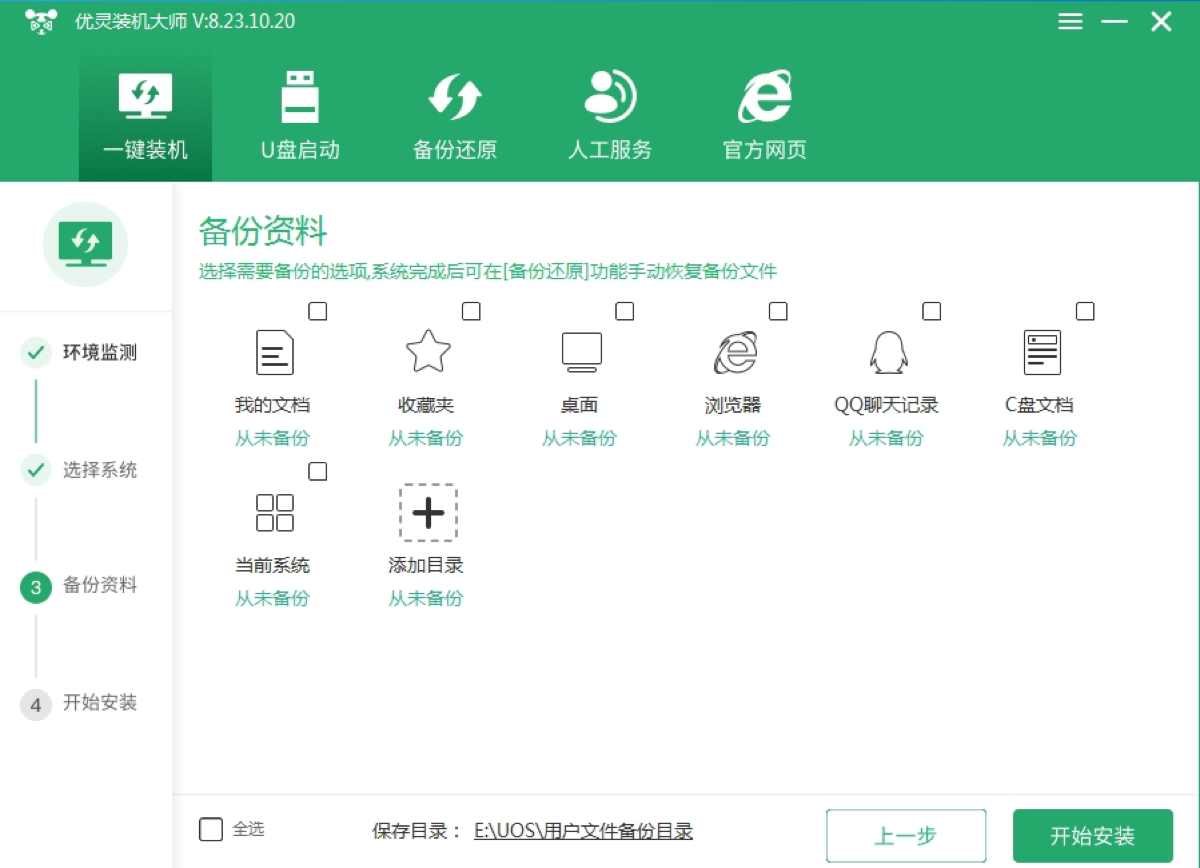This screenshot has height=868, width=1200.
Task: Check the 桌面 backup checkbox
Action: coord(625,311)
